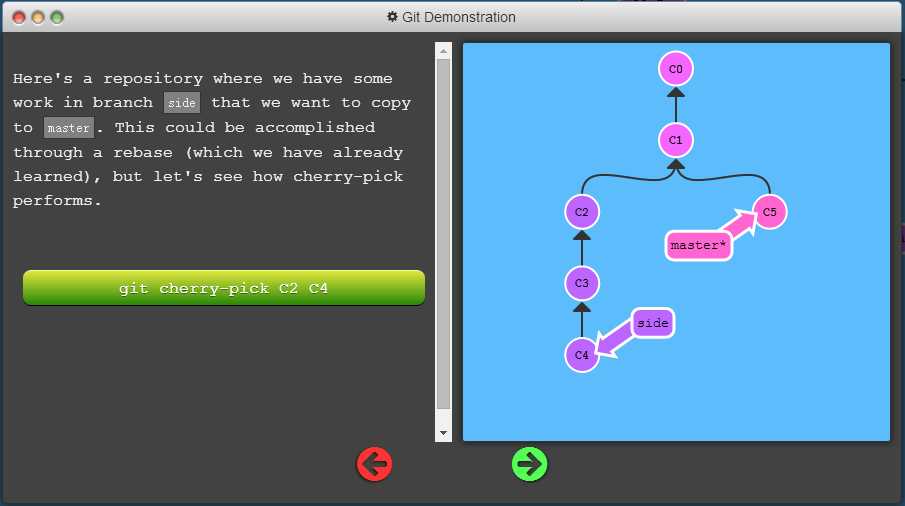
Task: Click the green zoom window button
Action: click(x=57, y=18)
